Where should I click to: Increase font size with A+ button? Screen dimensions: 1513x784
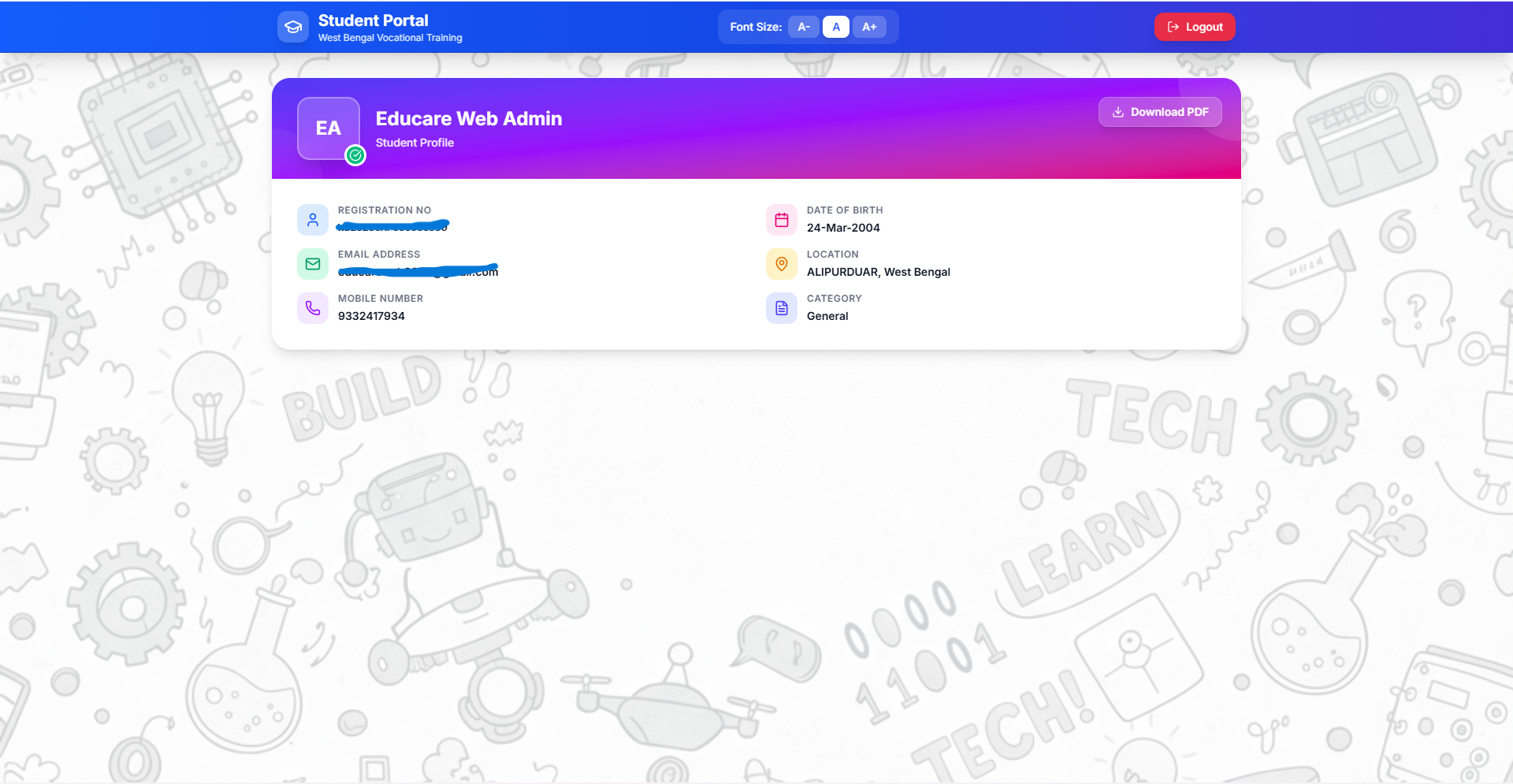(869, 27)
